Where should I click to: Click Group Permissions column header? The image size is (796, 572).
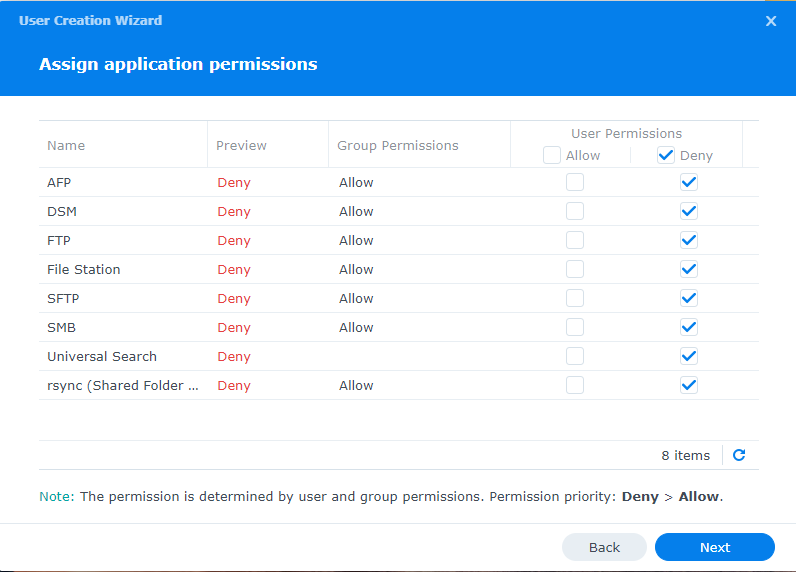pyautogui.click(x=397, y=145)
